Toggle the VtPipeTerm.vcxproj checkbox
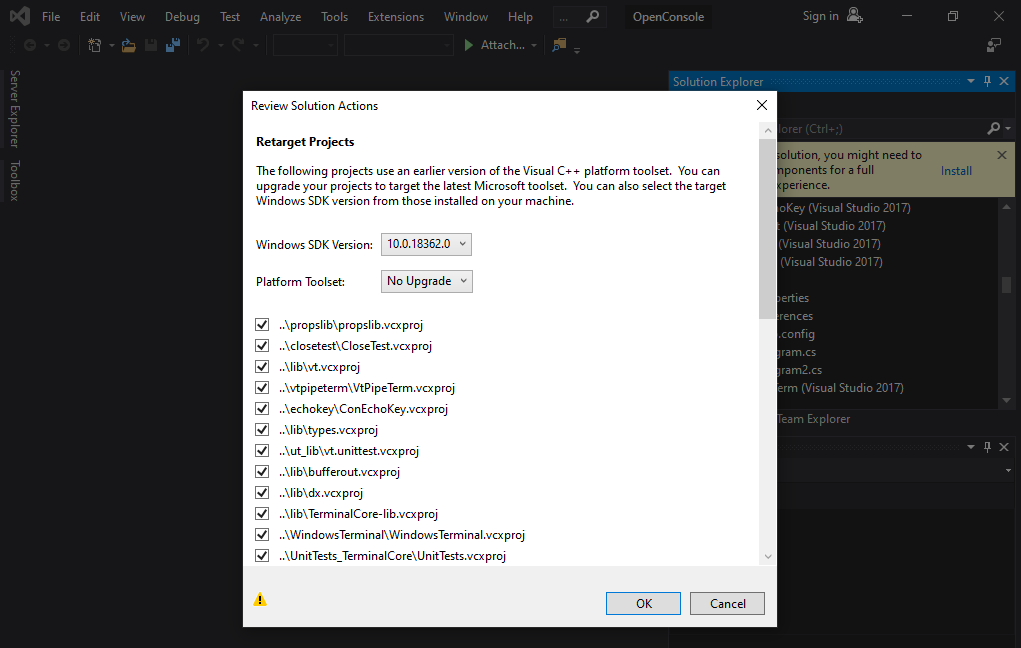 click(262, 388)
